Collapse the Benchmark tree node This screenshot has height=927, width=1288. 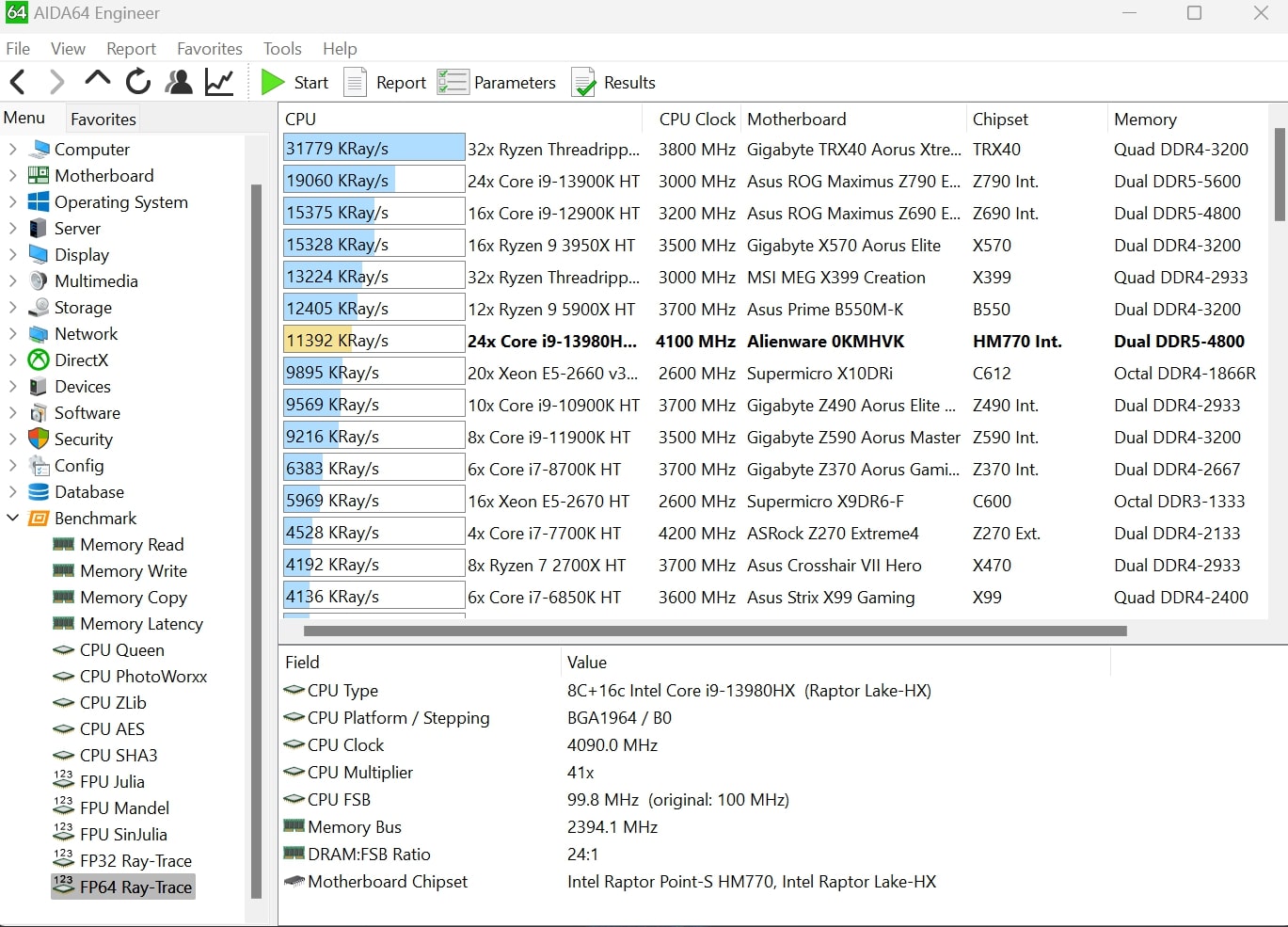[13, 518]
